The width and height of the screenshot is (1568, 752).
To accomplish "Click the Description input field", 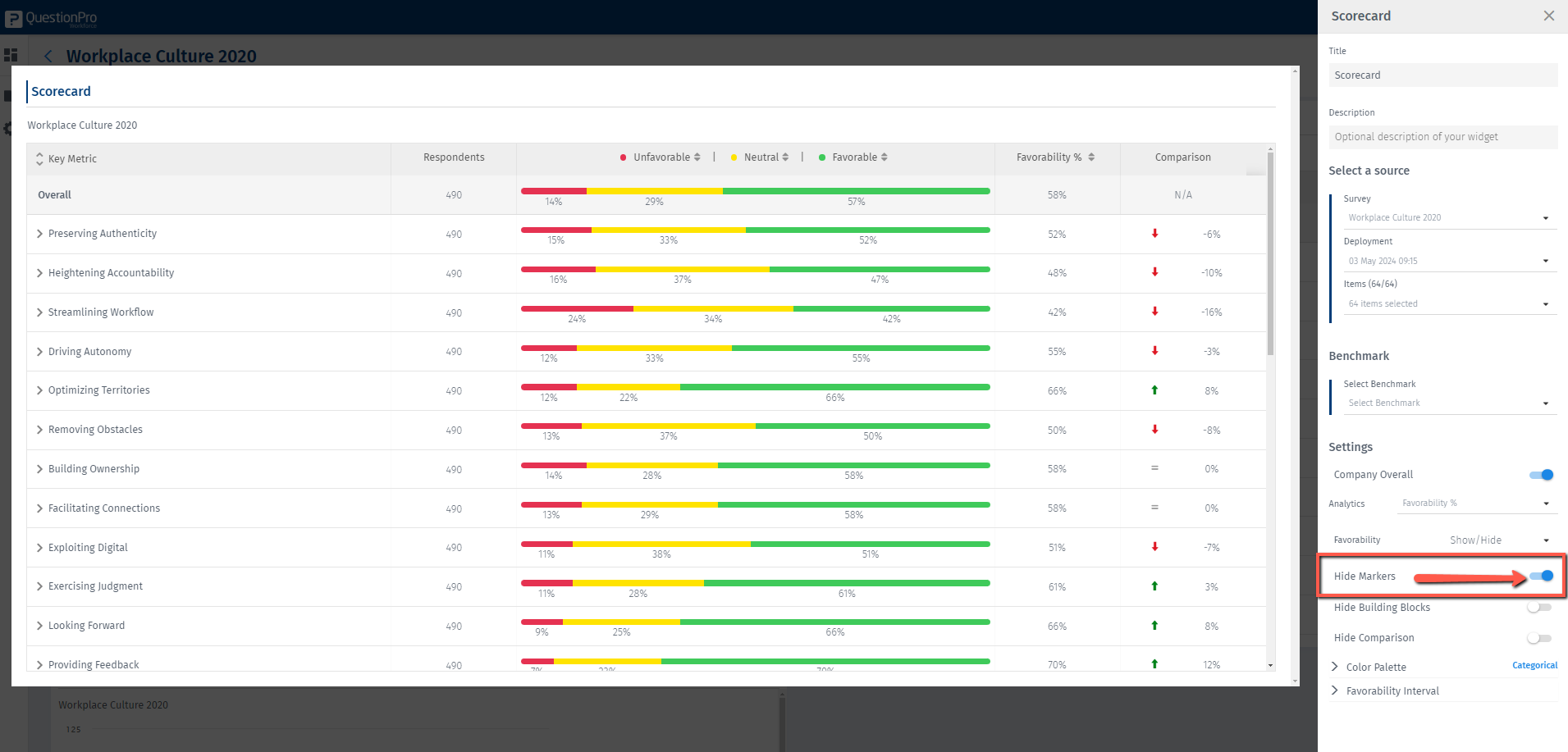I will tap(1442, 137).
